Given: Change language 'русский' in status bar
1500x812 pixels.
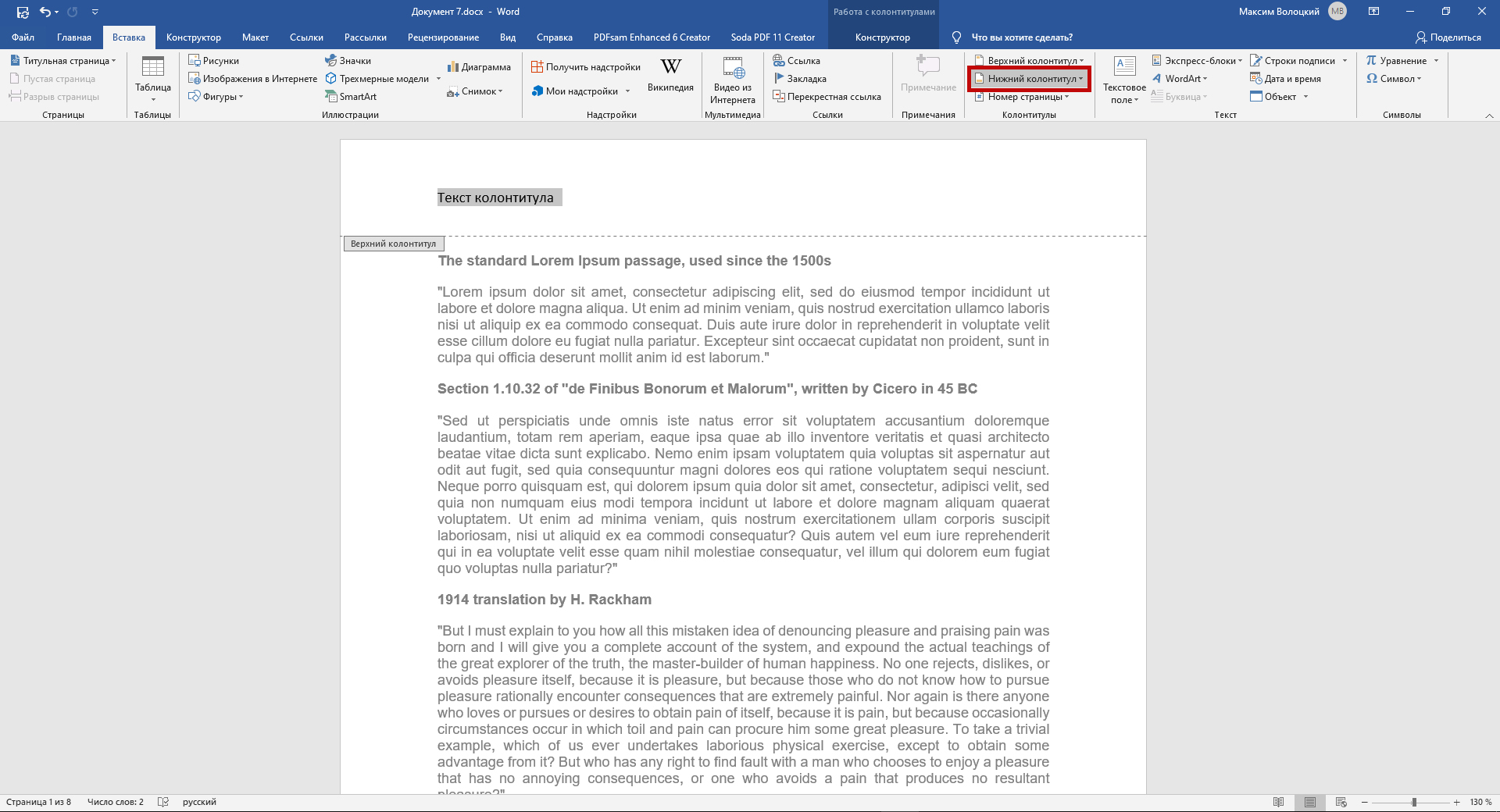Looking at the screenshot, I should click(x=199, y=802).
